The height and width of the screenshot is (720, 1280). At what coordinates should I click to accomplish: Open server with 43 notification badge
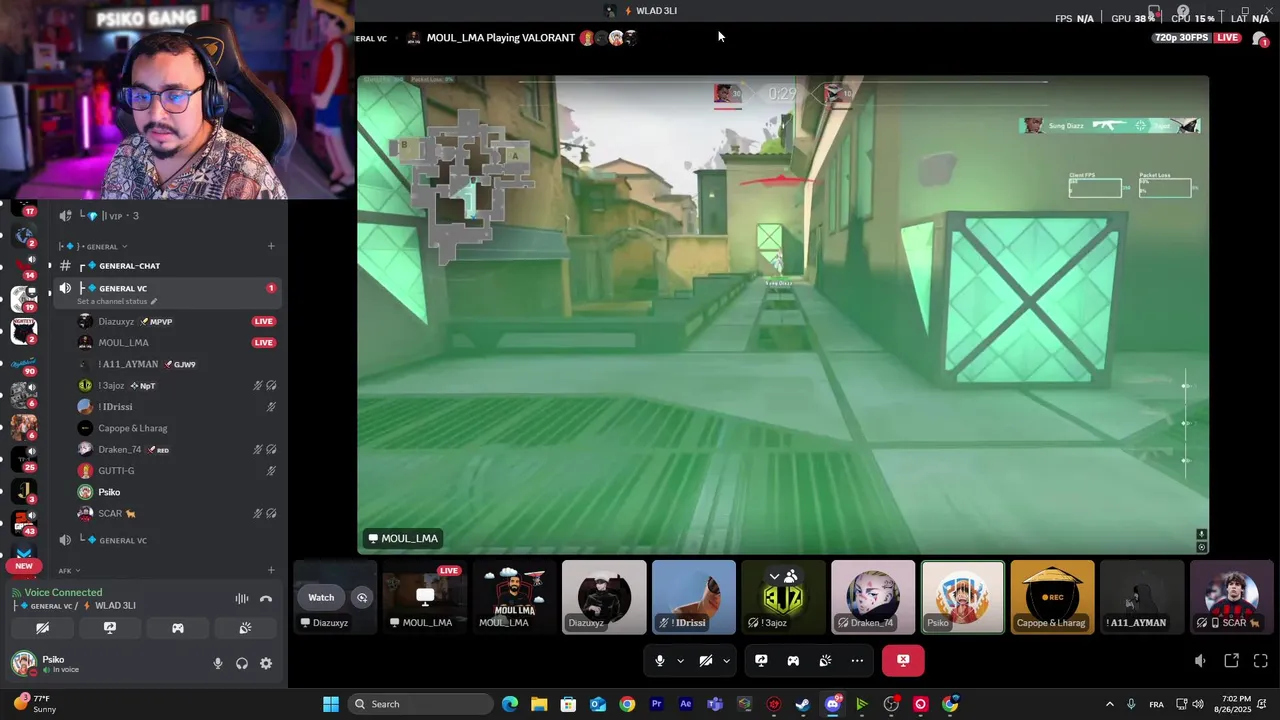24,523
